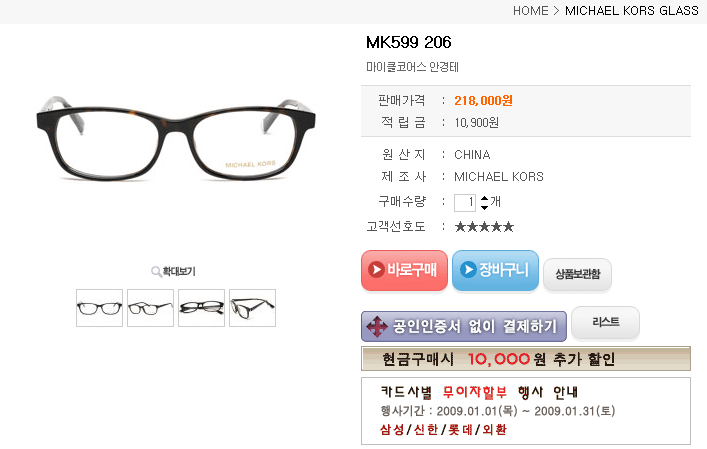The height and width of the screenshot is (449, 707).
Task: Click the 리스트 button
Action: coord(606,322)
